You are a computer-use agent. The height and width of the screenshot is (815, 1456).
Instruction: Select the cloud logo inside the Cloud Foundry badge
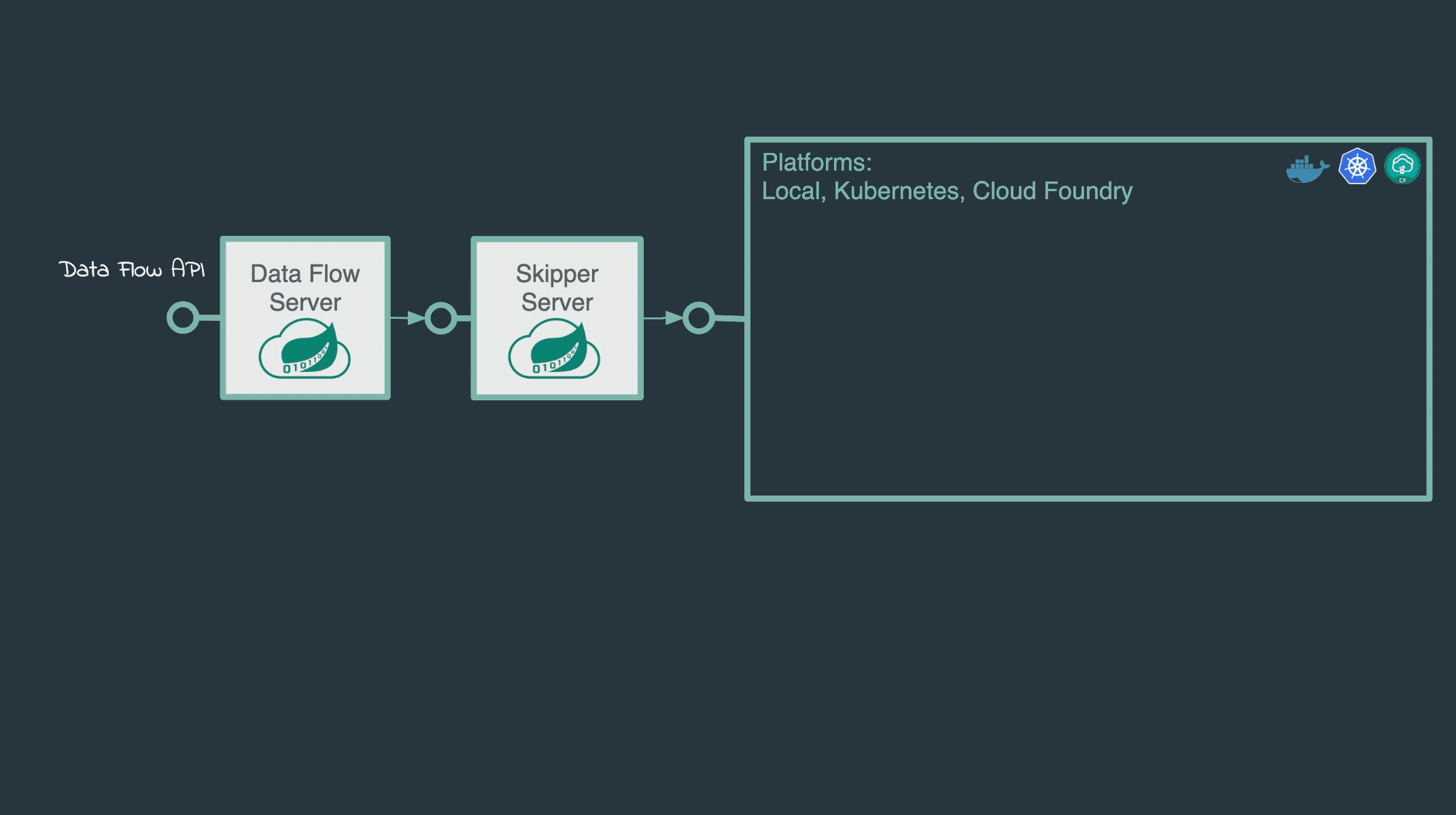click(1404, 165)
